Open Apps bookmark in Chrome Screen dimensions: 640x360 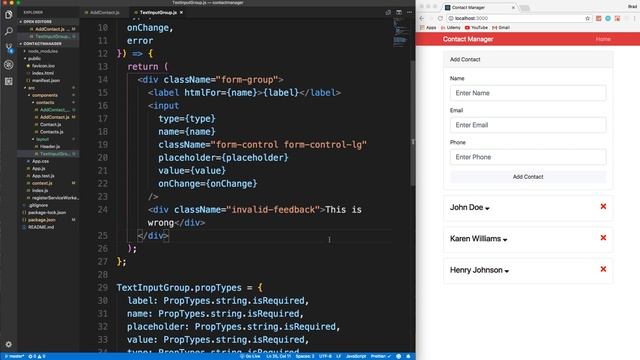coord(428,27)
